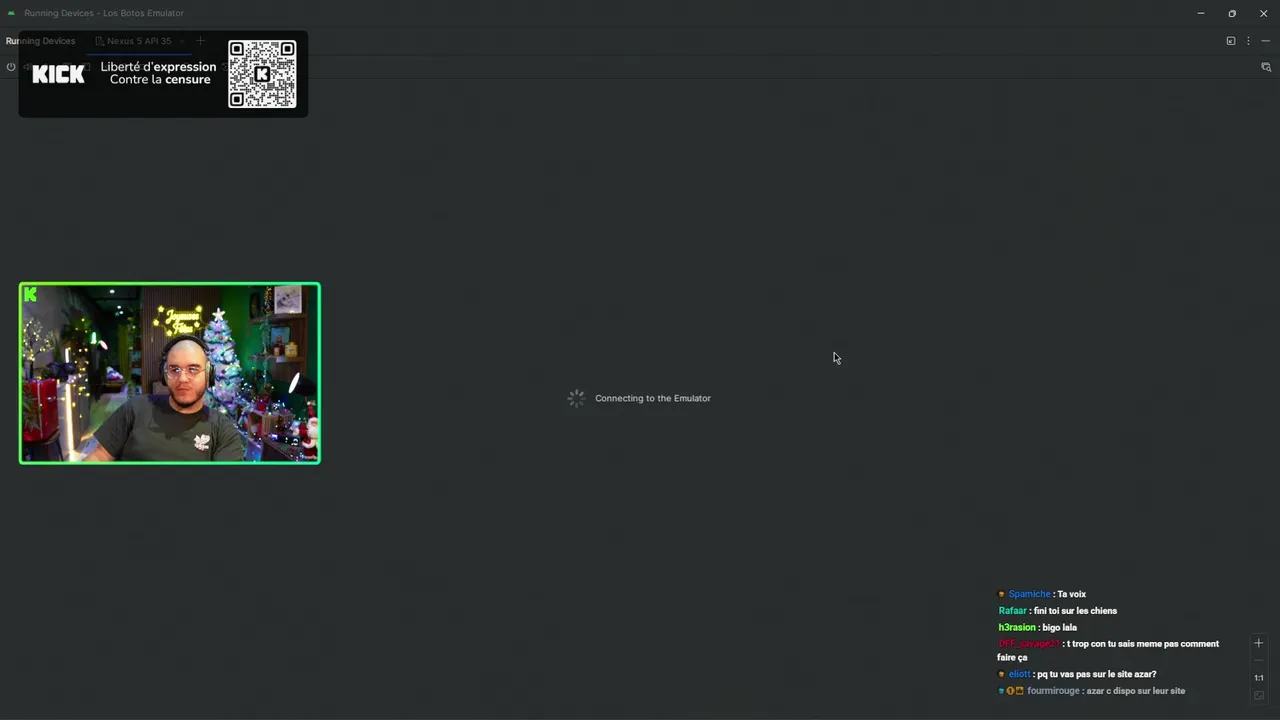This screenshot has width=1280, height=720.
Task: Zoom out with the minus zoom control
Action: coord(1259,660)
